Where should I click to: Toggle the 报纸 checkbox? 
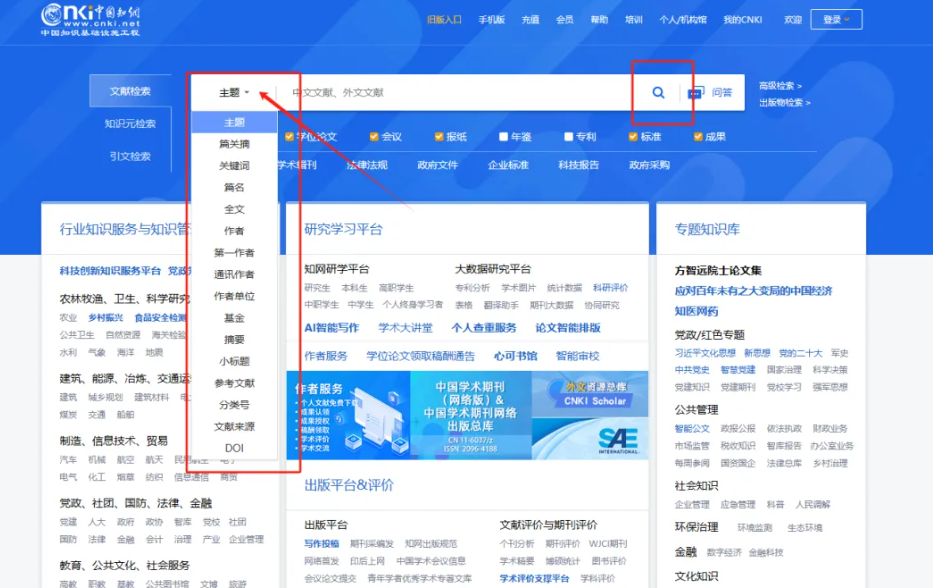coord(439,137)
